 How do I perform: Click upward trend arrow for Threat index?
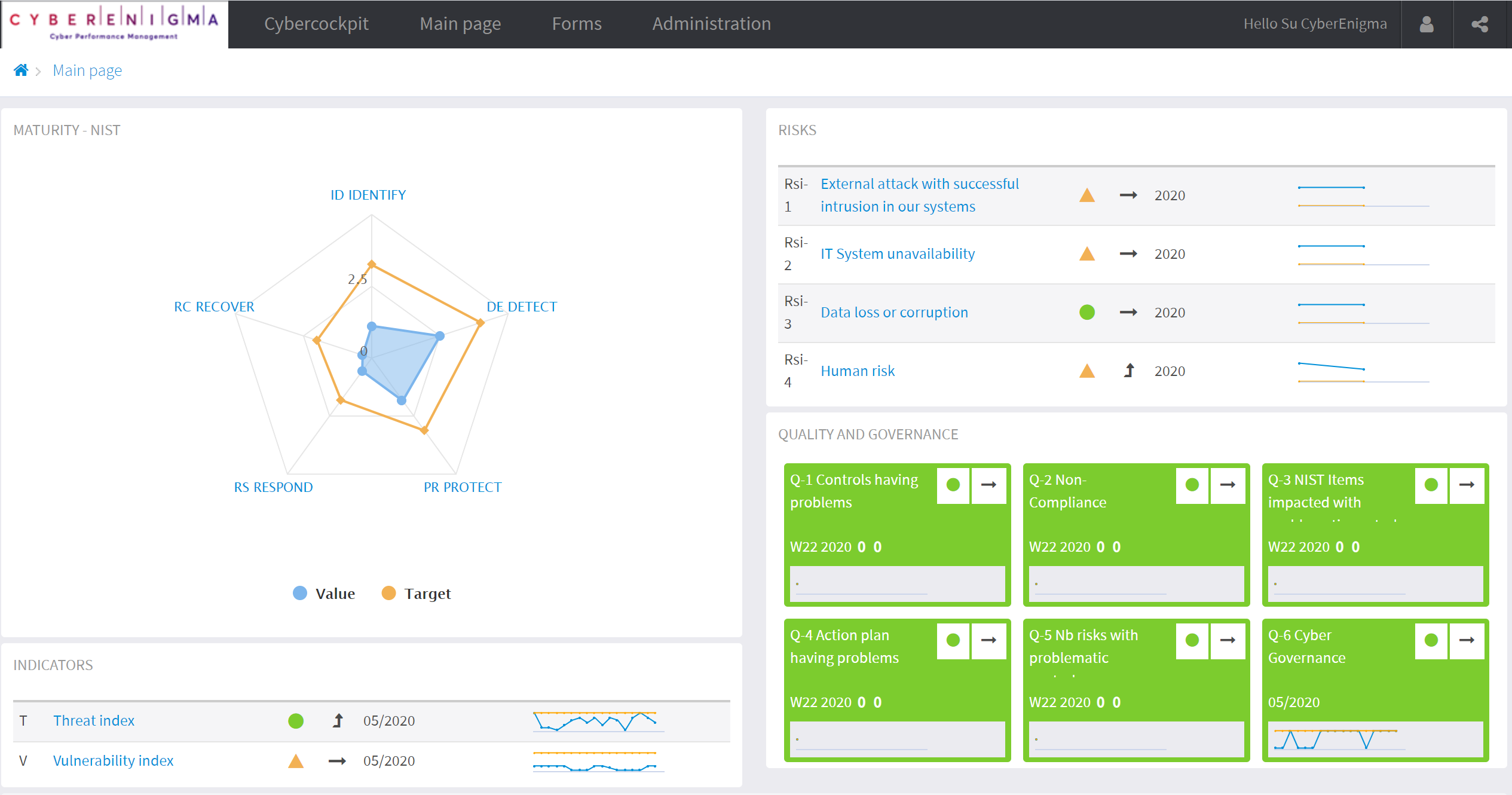click(x=338, y=721)
